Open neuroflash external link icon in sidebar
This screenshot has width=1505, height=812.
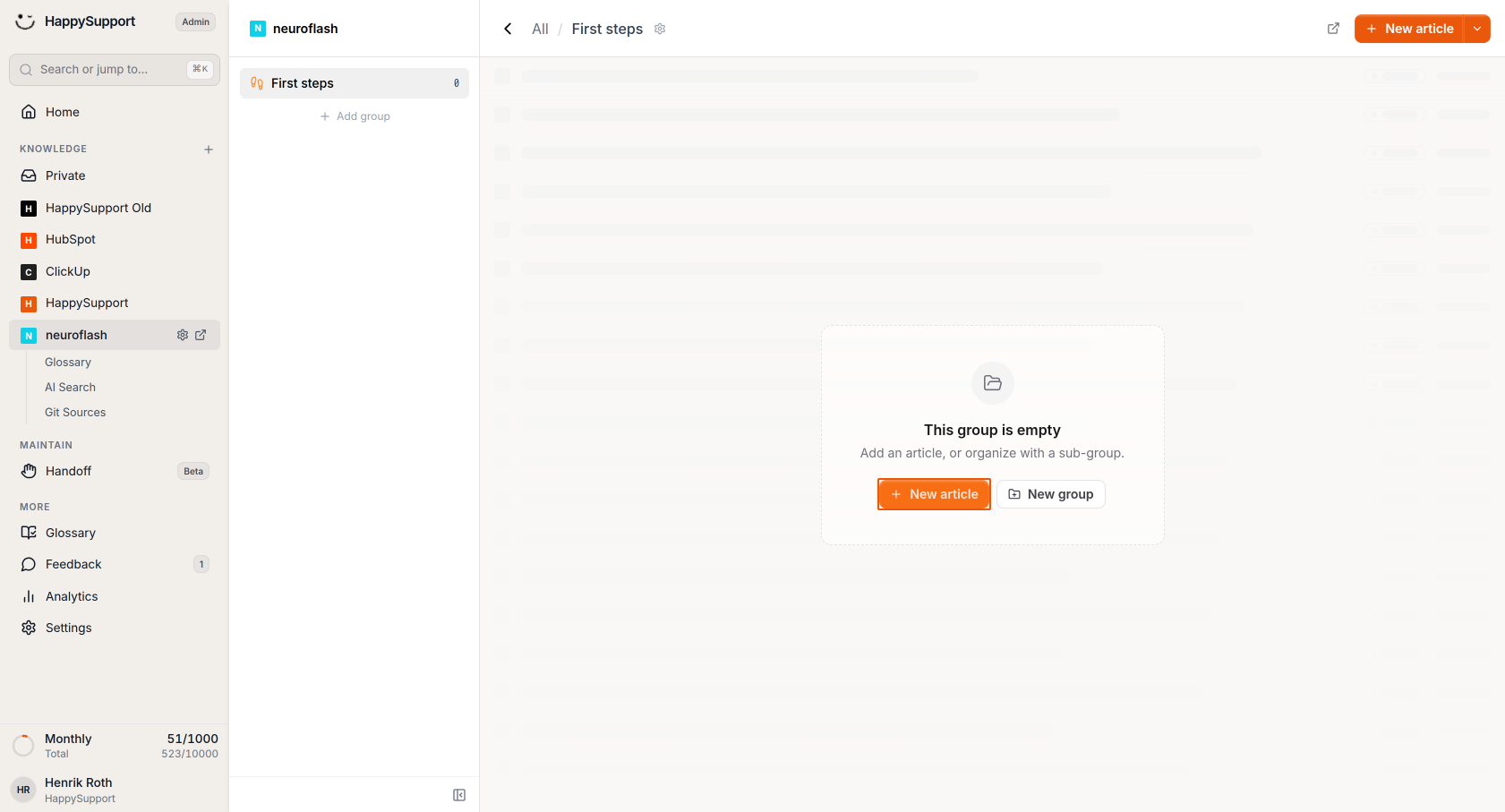(201, 335)
